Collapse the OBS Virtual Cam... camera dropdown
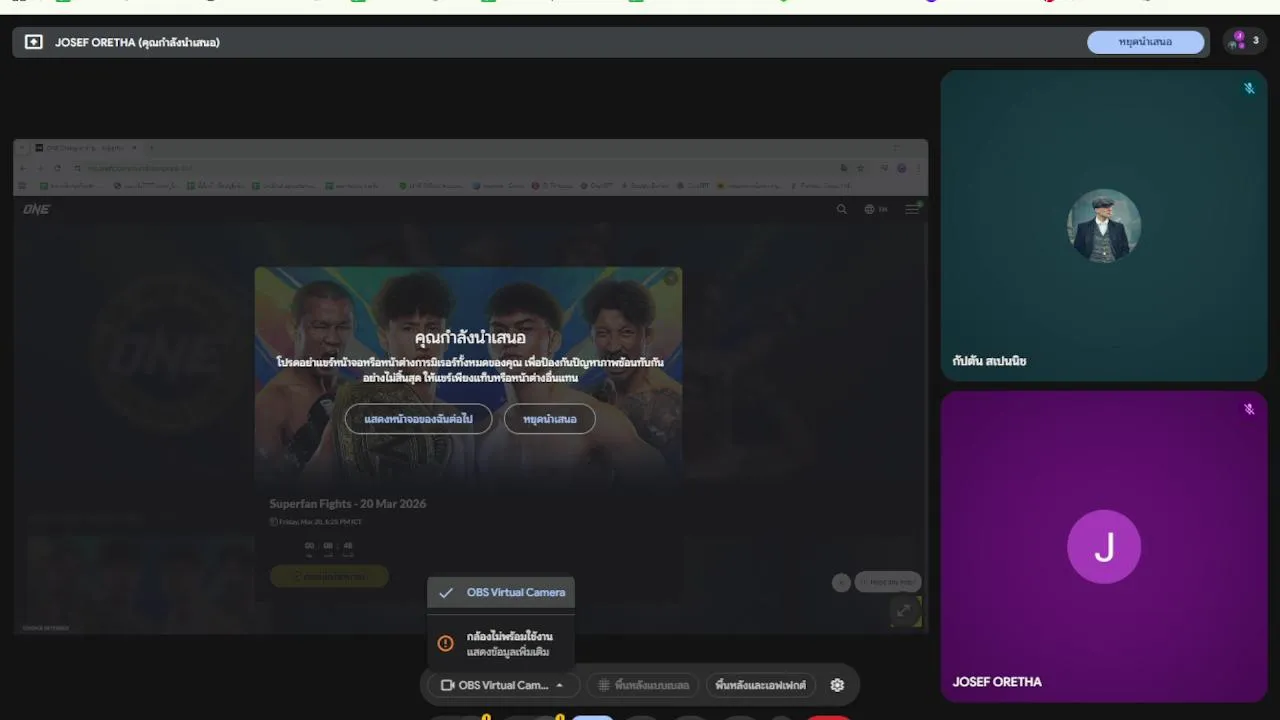 [502, 685]
